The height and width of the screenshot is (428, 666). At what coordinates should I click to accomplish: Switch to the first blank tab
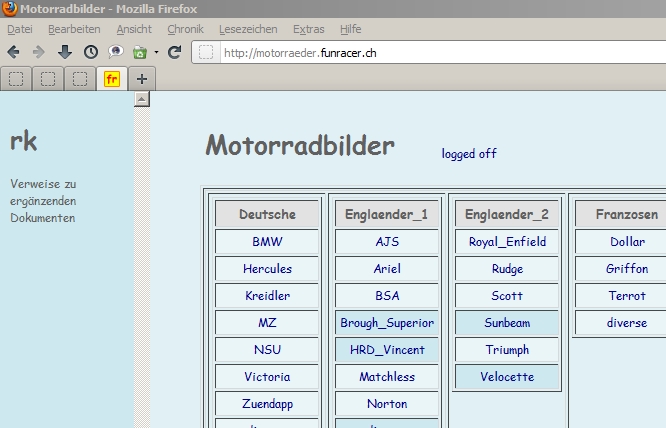tap(16, 79)
